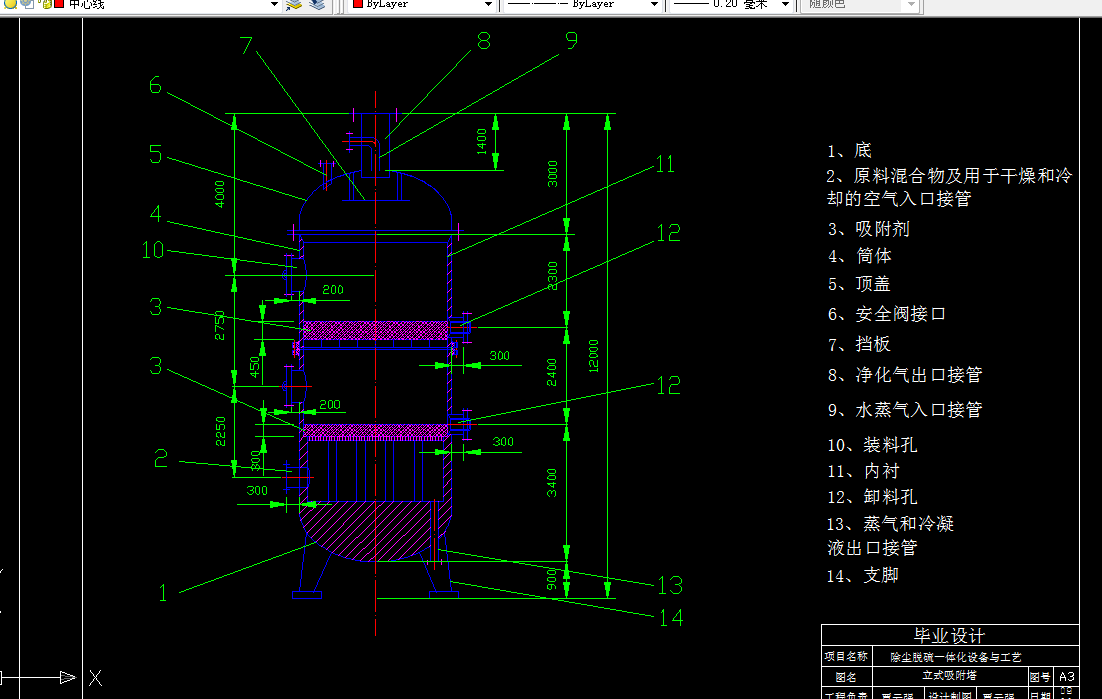Select callout number 4 label
The height and width of the screenshot is (699, 1102).
[155, 214]
